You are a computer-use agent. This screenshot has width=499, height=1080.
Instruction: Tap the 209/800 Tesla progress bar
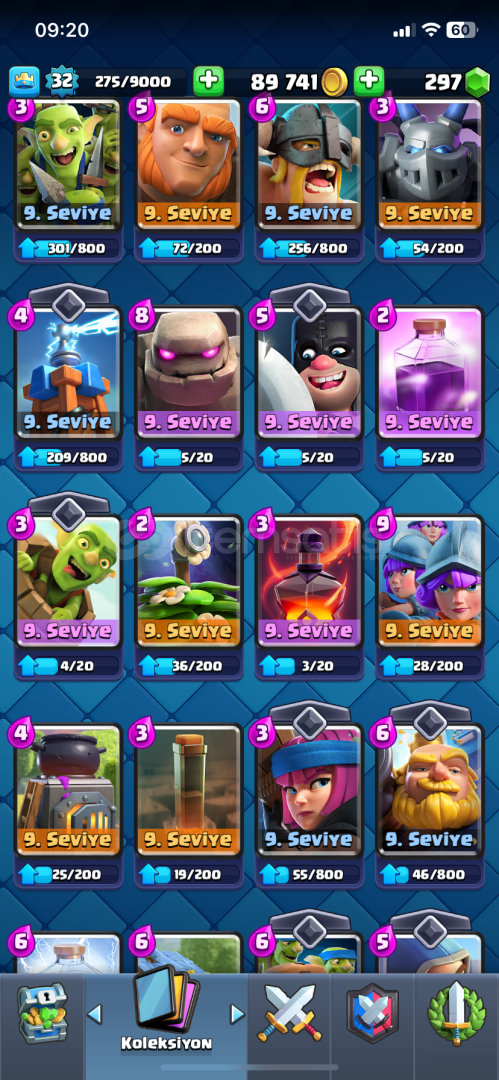(x=69, y=456)
